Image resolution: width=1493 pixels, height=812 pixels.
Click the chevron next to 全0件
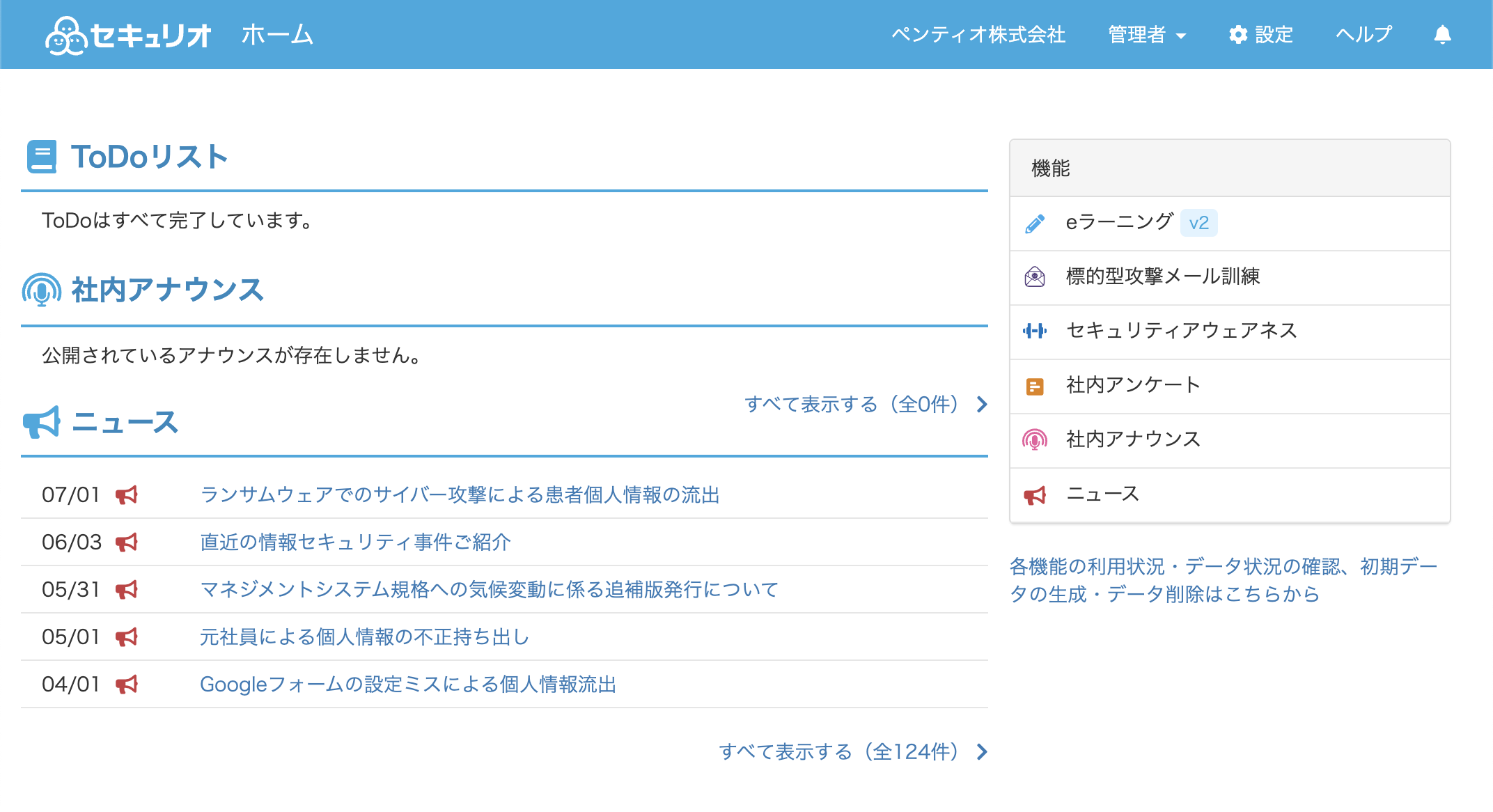982,405
